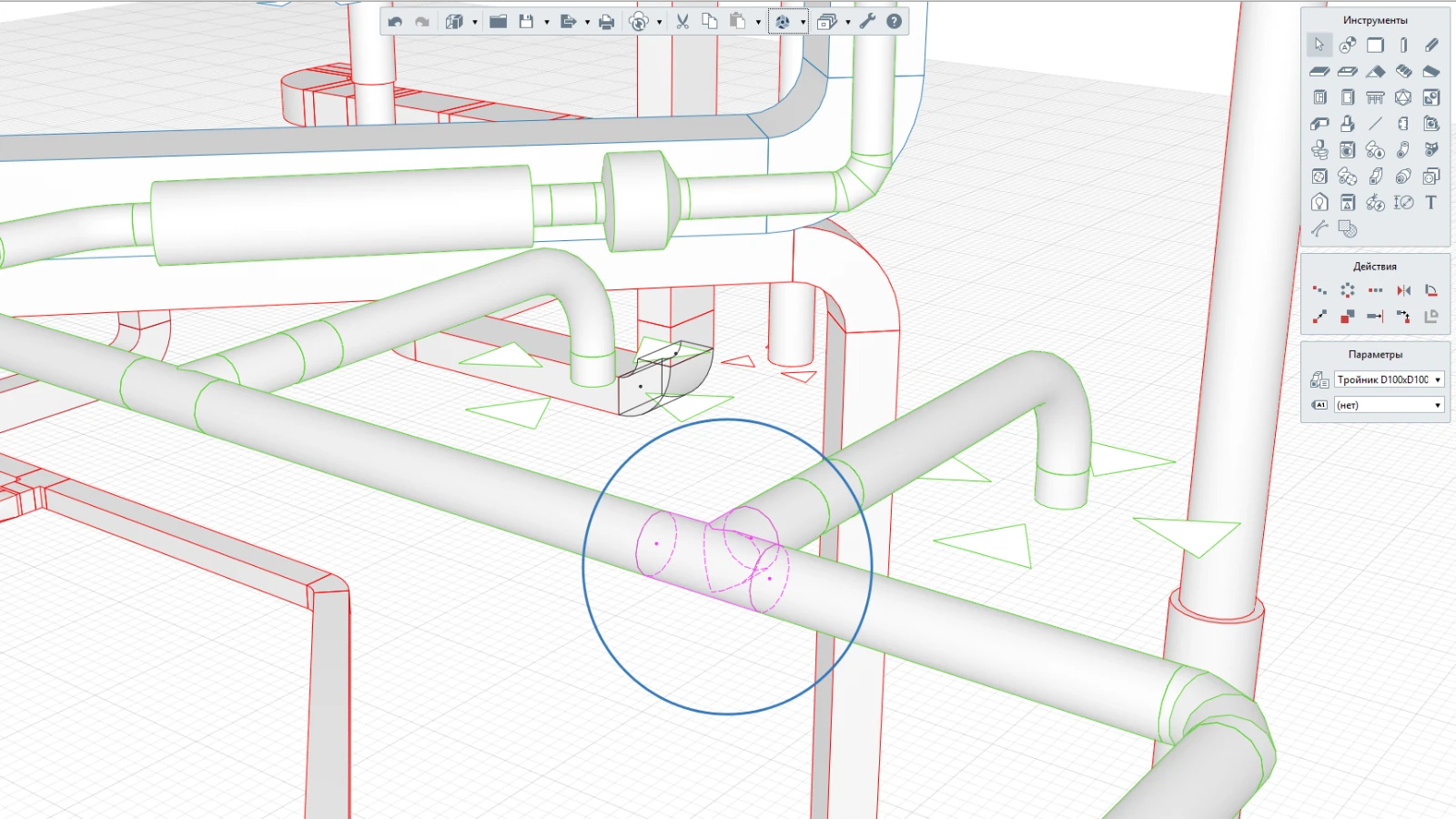Choose the Roof tool icon
The image size is (1456, 819).
[1375, 71]
